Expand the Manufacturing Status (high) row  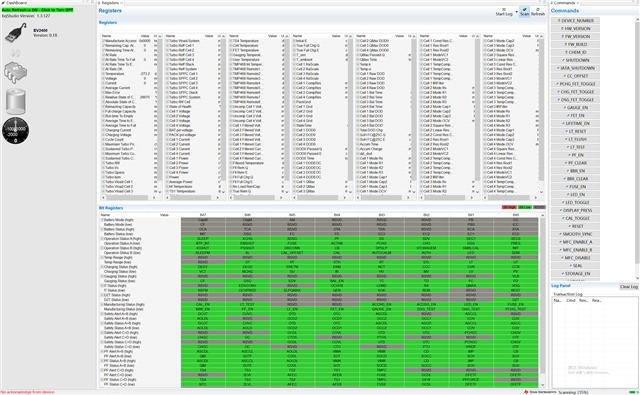click(x=102, y=304)
